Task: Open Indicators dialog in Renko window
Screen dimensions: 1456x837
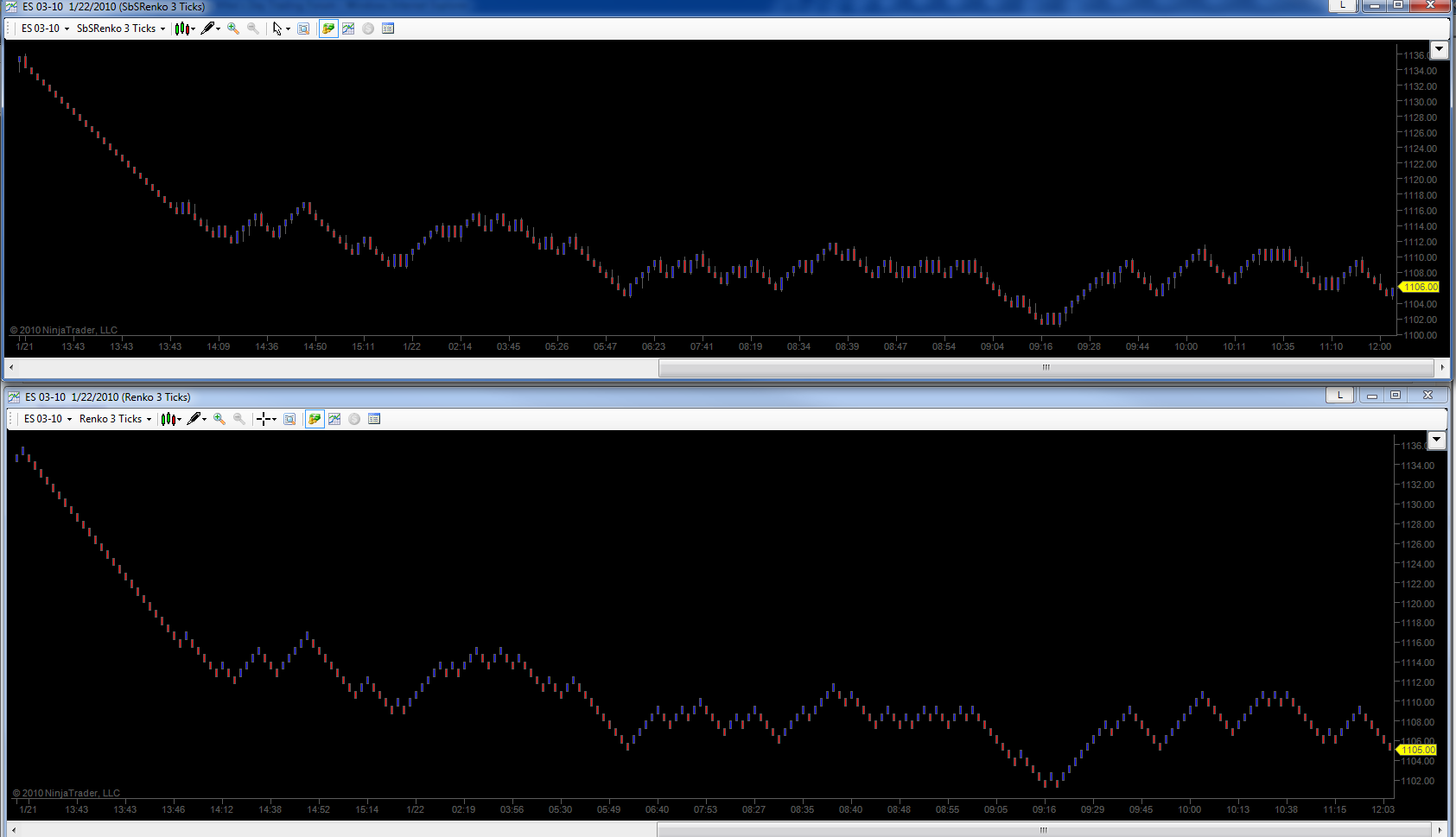Action: pos(334,419)
